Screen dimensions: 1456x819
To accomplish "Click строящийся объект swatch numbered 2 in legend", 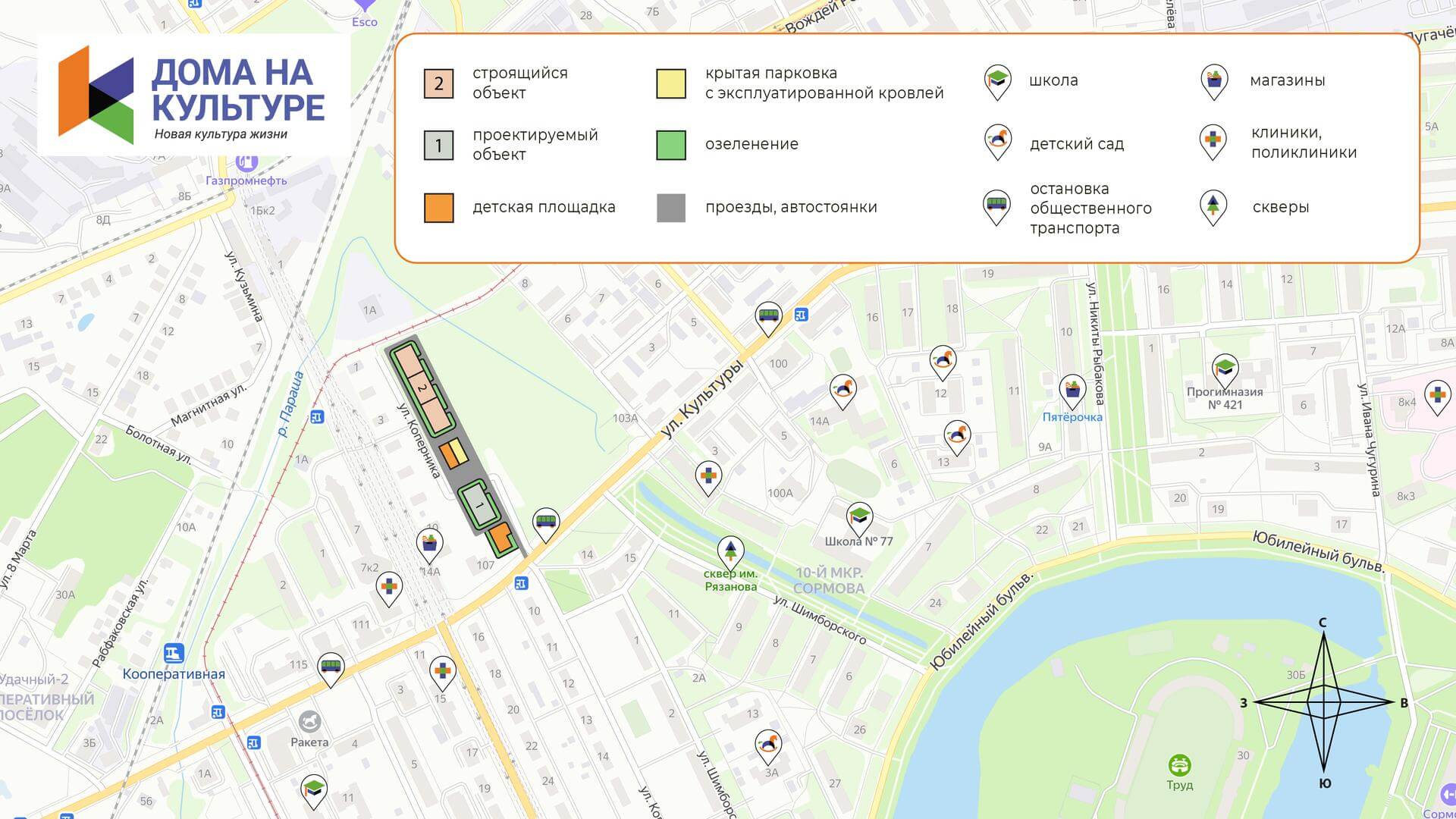I will tap(438, 83).
